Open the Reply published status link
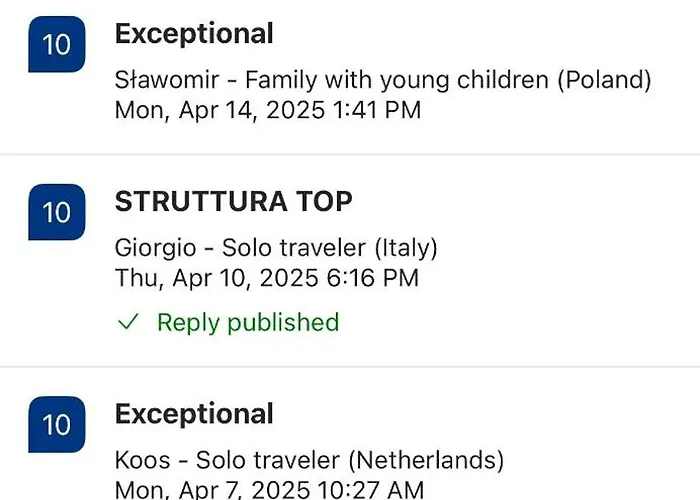 pyautogui.click(x=248, y=322)
